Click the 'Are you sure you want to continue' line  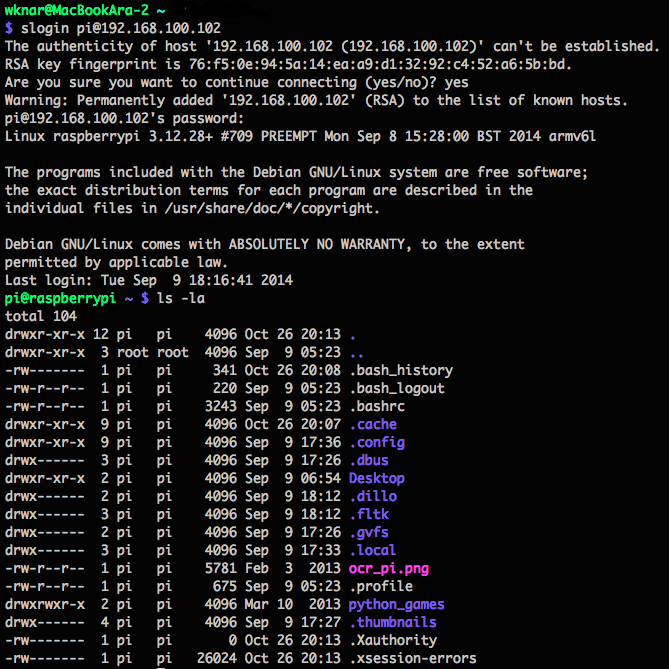tap(236, 82)
